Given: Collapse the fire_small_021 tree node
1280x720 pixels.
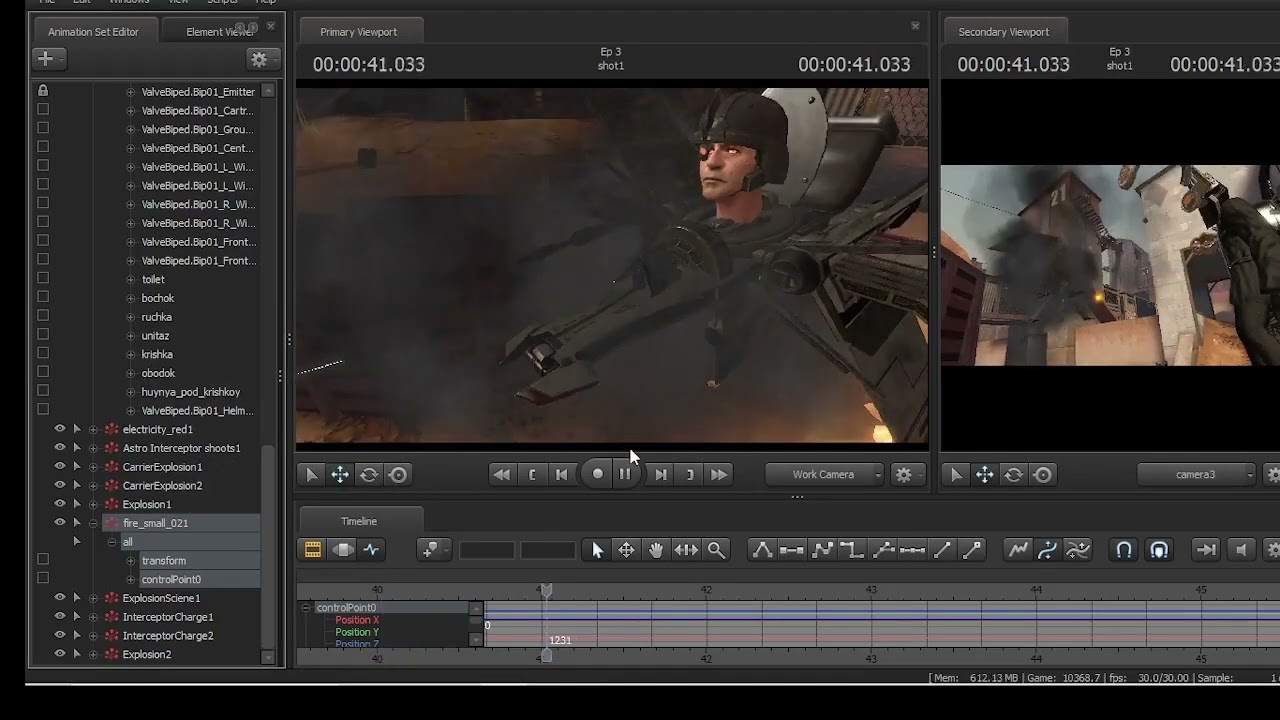Looking at the screenshot, I should [x=93, y=523].
